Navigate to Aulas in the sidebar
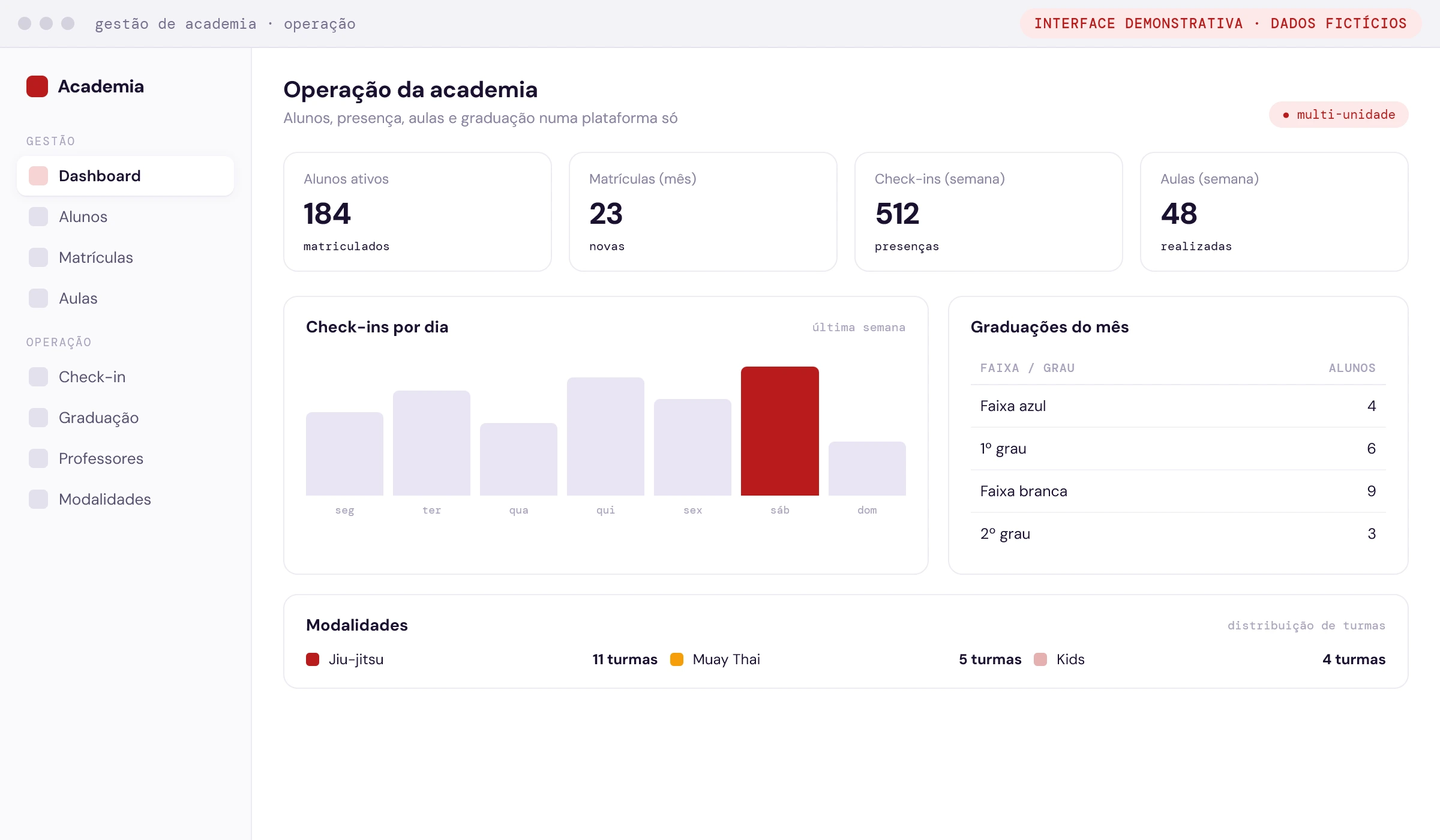The width and height of the screenshot is (1440, 840). click(x=125, y=298)
